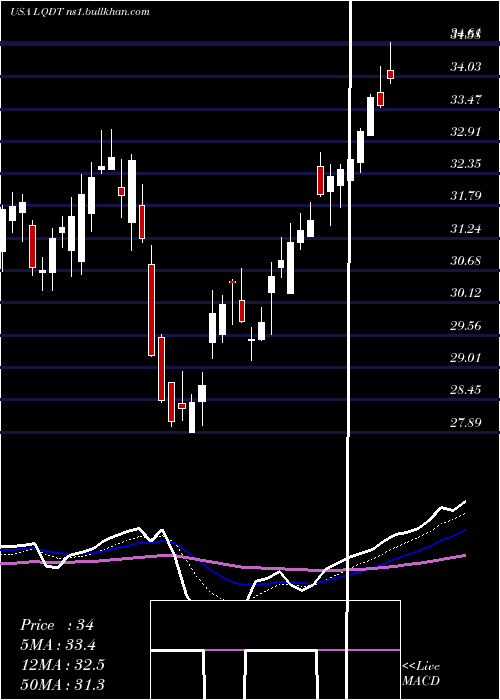The image size is (500, 700).
Task: Click the 27.89 price axis label
Action: pos(466,422)
